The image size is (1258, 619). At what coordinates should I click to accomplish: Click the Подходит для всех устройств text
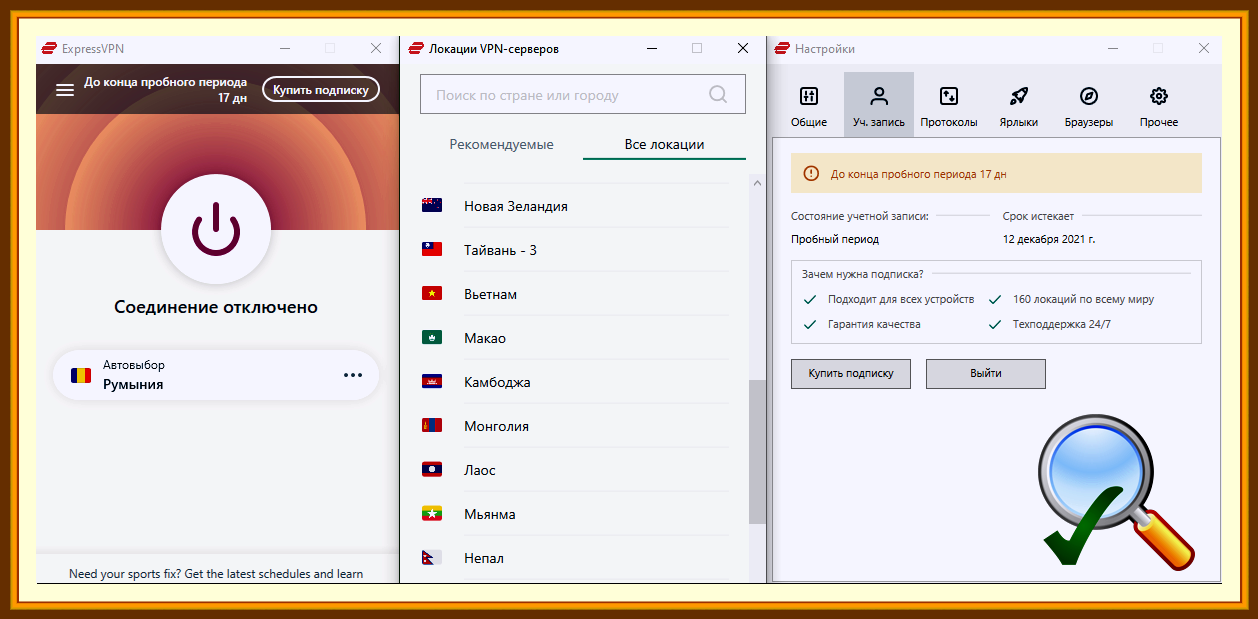point(901,299)
